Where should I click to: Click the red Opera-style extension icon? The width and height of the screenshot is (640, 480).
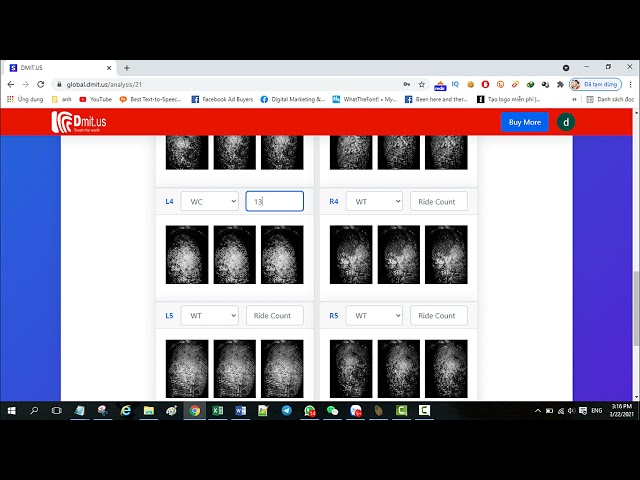point(485,84)
